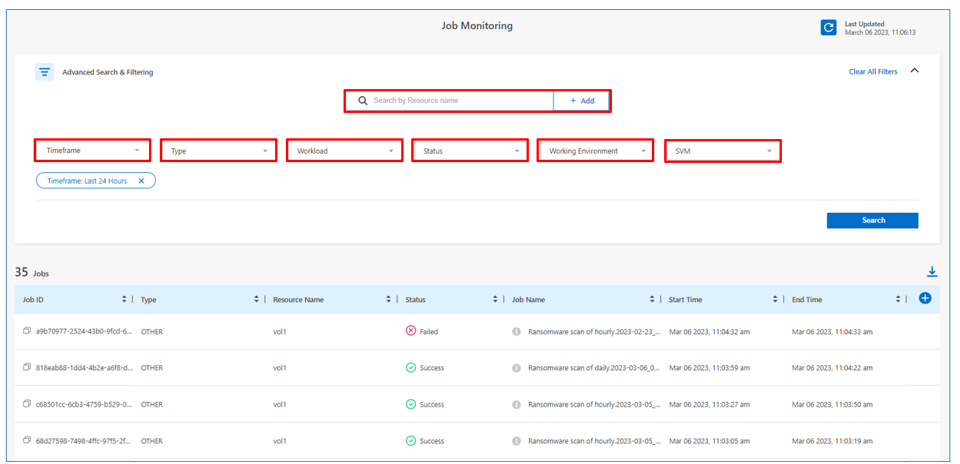Download the jobs list using download icon
This screenshot has height=464, width=960.
click(931, 272)
